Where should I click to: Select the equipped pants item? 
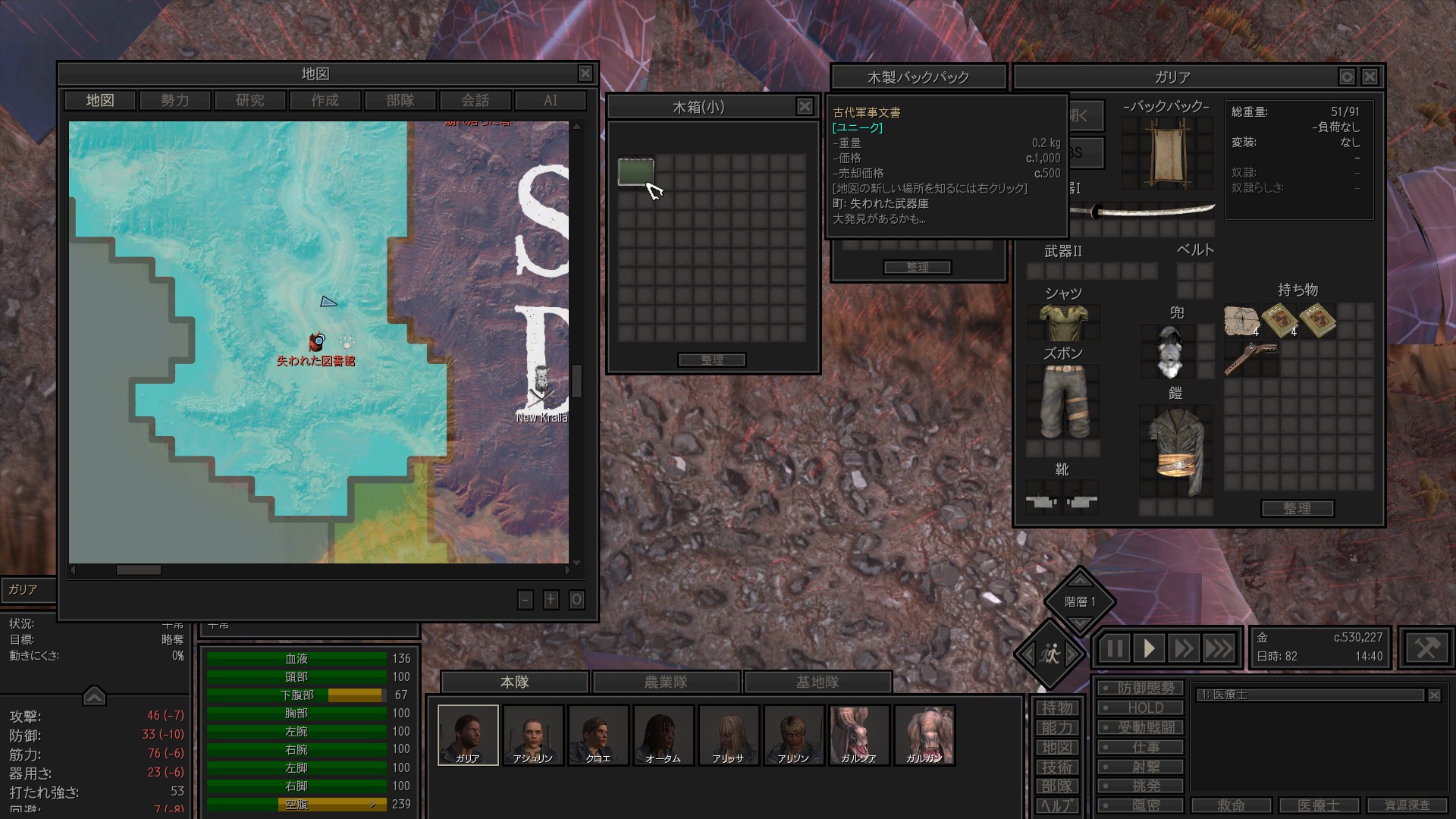pos(1063,401)
